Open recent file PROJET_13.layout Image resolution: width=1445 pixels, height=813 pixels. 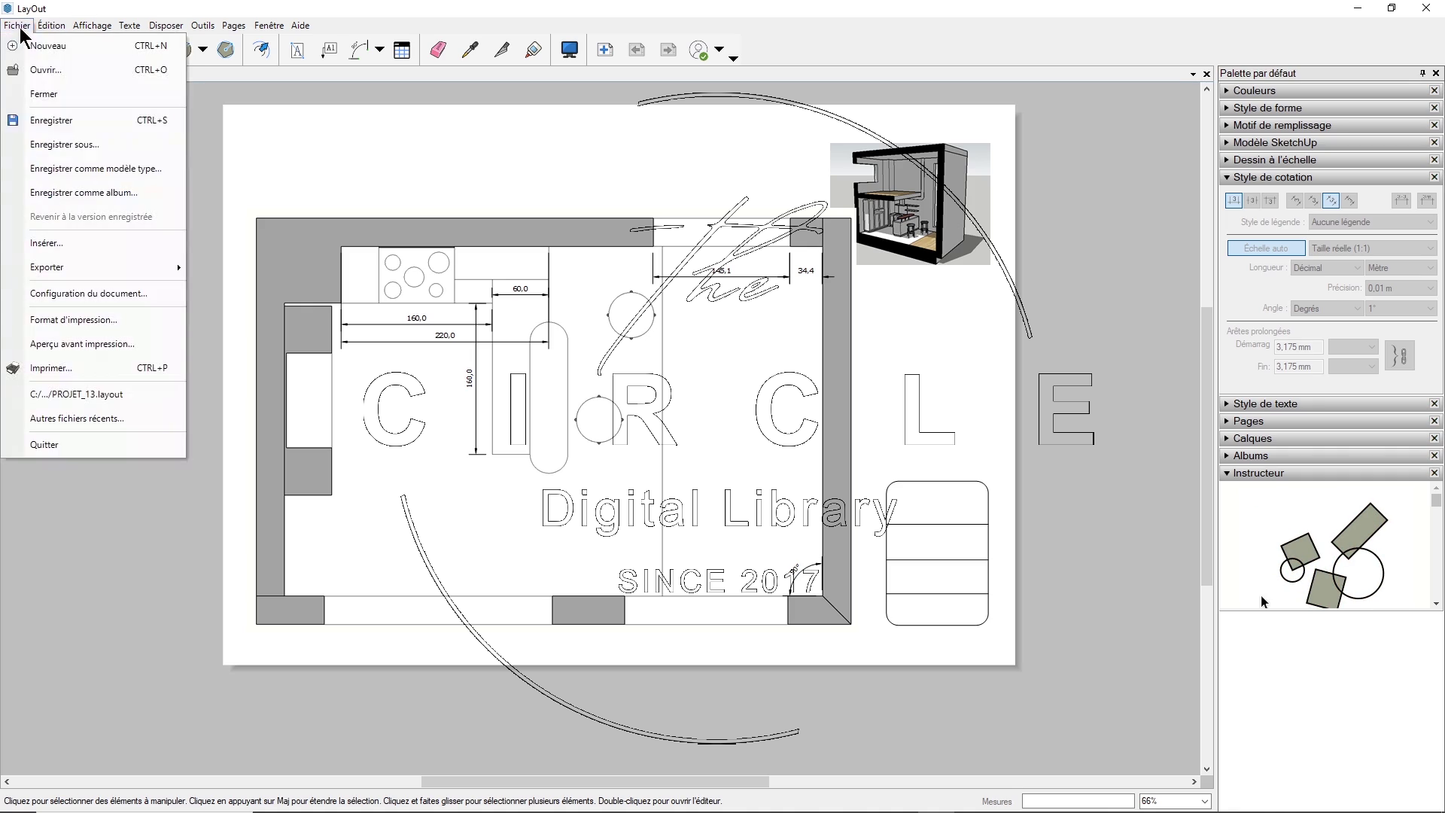(76, 394)
